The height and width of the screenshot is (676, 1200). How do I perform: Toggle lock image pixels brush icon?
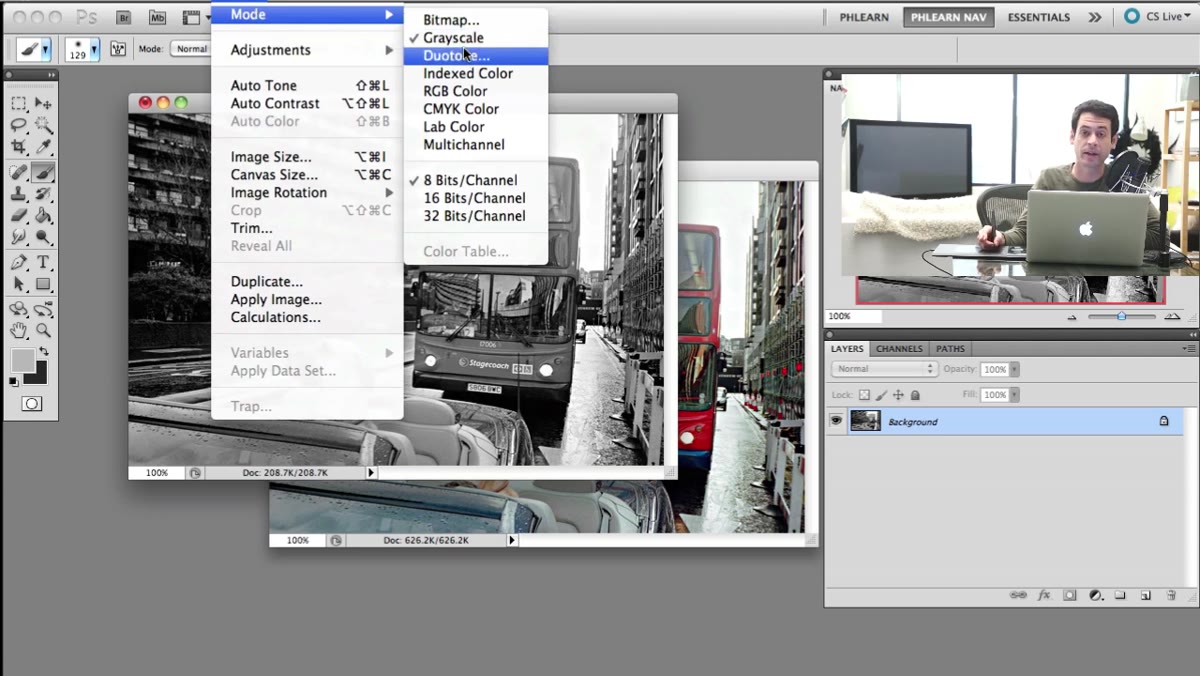coord(882,395)
